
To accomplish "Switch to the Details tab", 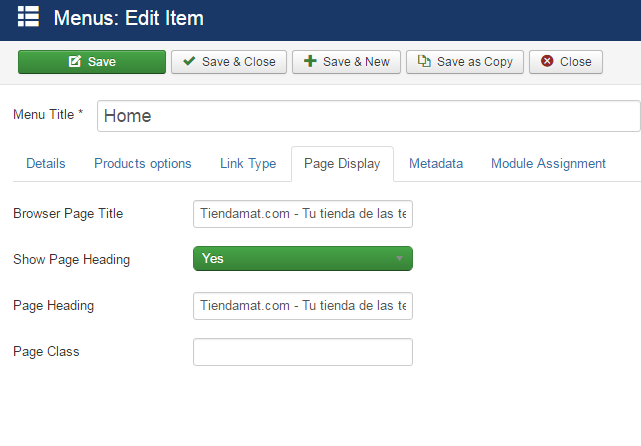I will coord(46,164).
